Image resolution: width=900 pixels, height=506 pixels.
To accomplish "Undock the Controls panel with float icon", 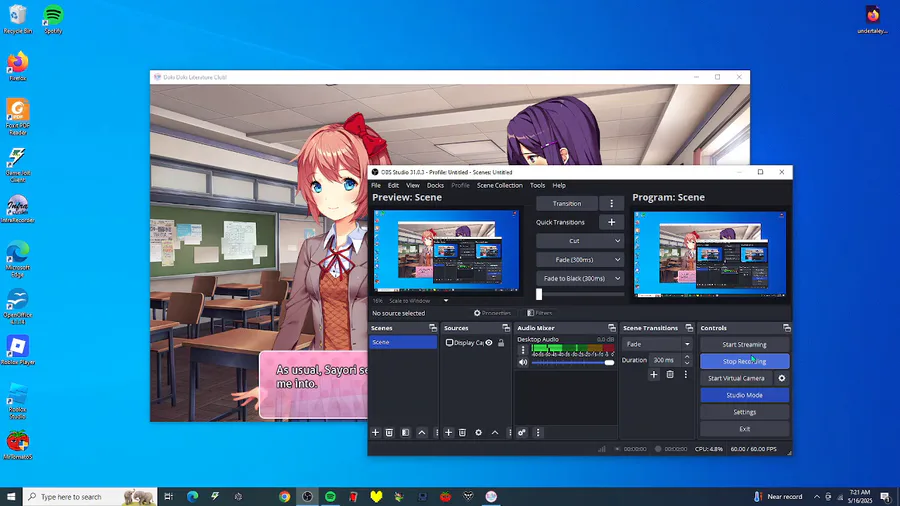I will point(786,328).
